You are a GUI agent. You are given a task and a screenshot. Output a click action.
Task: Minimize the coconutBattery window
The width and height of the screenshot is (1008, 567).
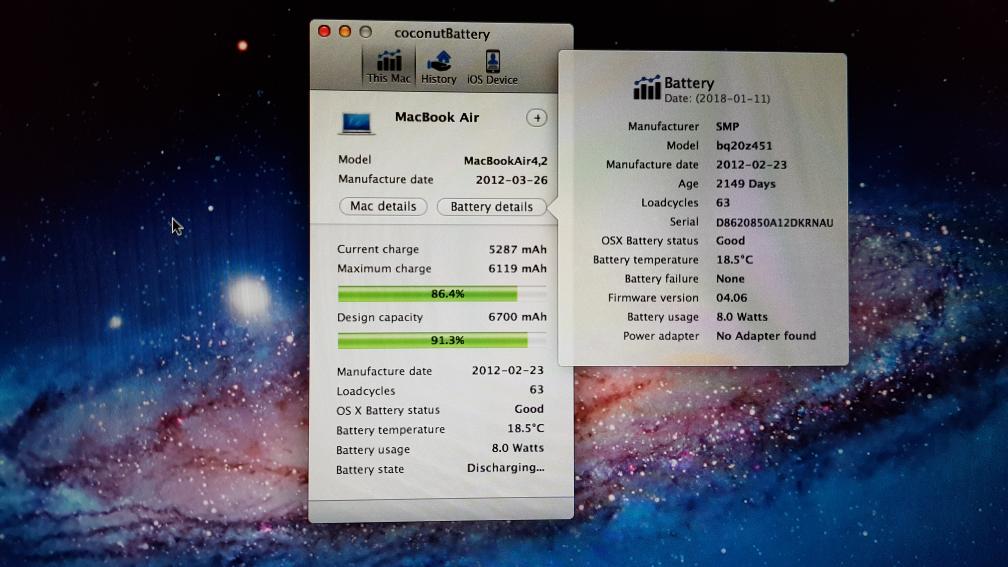pos(345,32)
